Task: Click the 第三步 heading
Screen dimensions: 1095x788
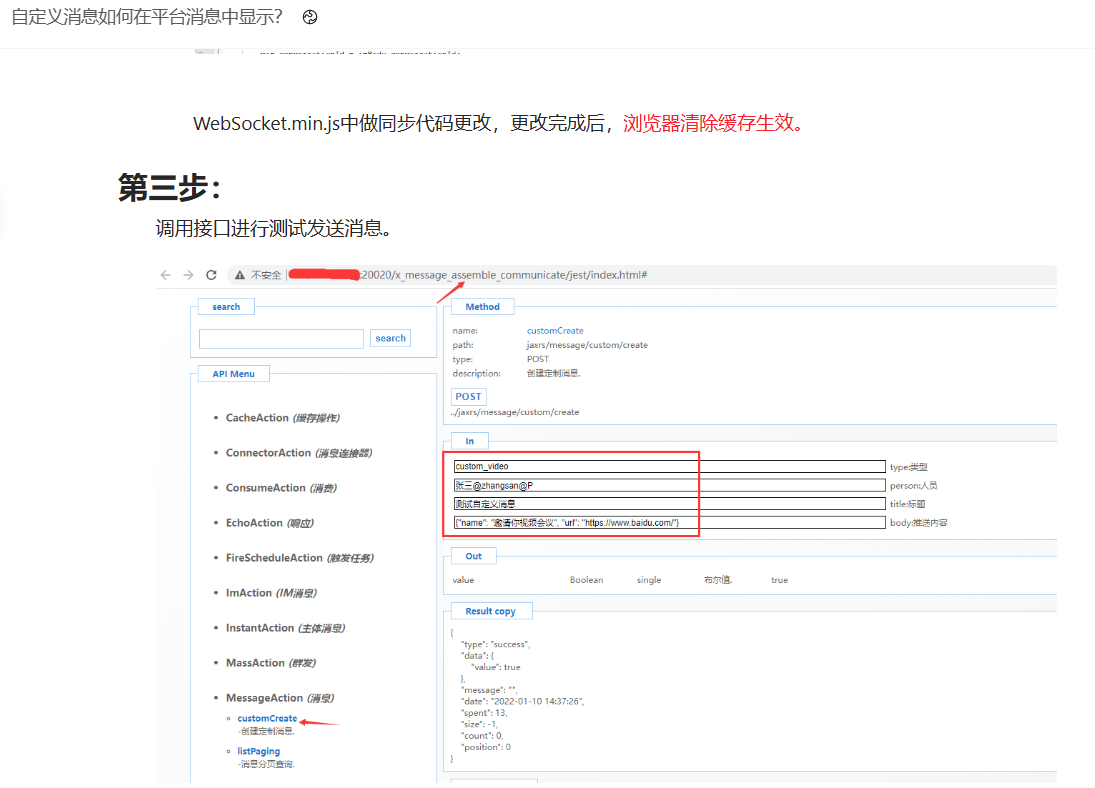Action: click(x=170, y=187)
